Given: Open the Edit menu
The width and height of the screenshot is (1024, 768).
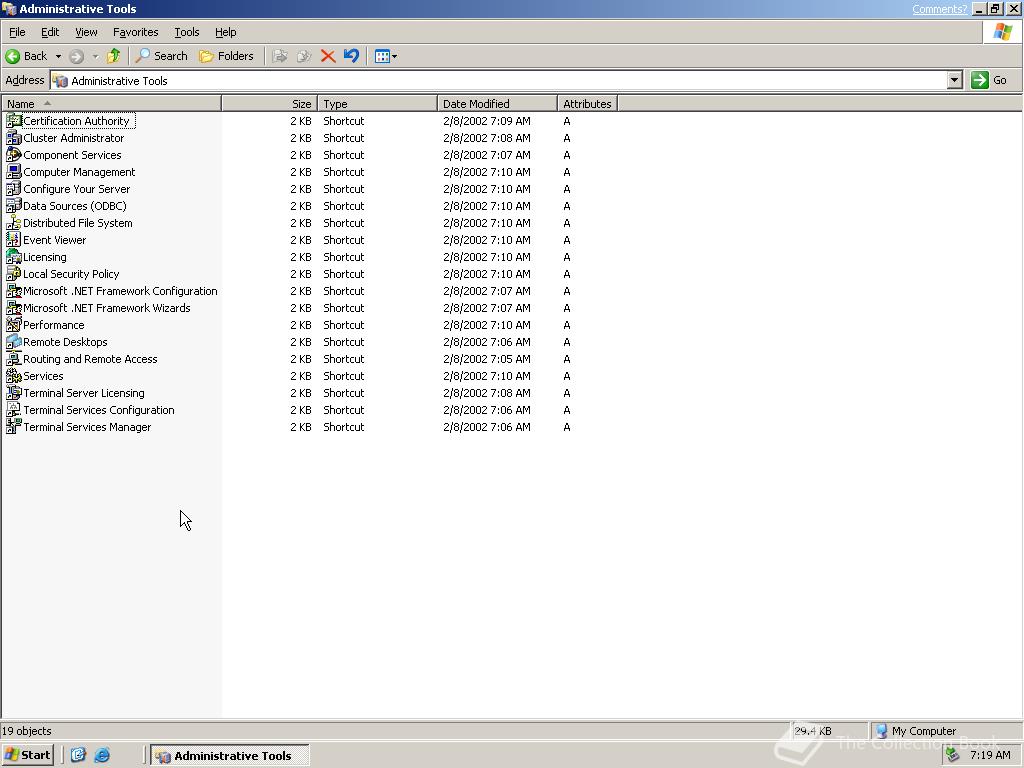Looking at the screenshot, I should [50, 32].
